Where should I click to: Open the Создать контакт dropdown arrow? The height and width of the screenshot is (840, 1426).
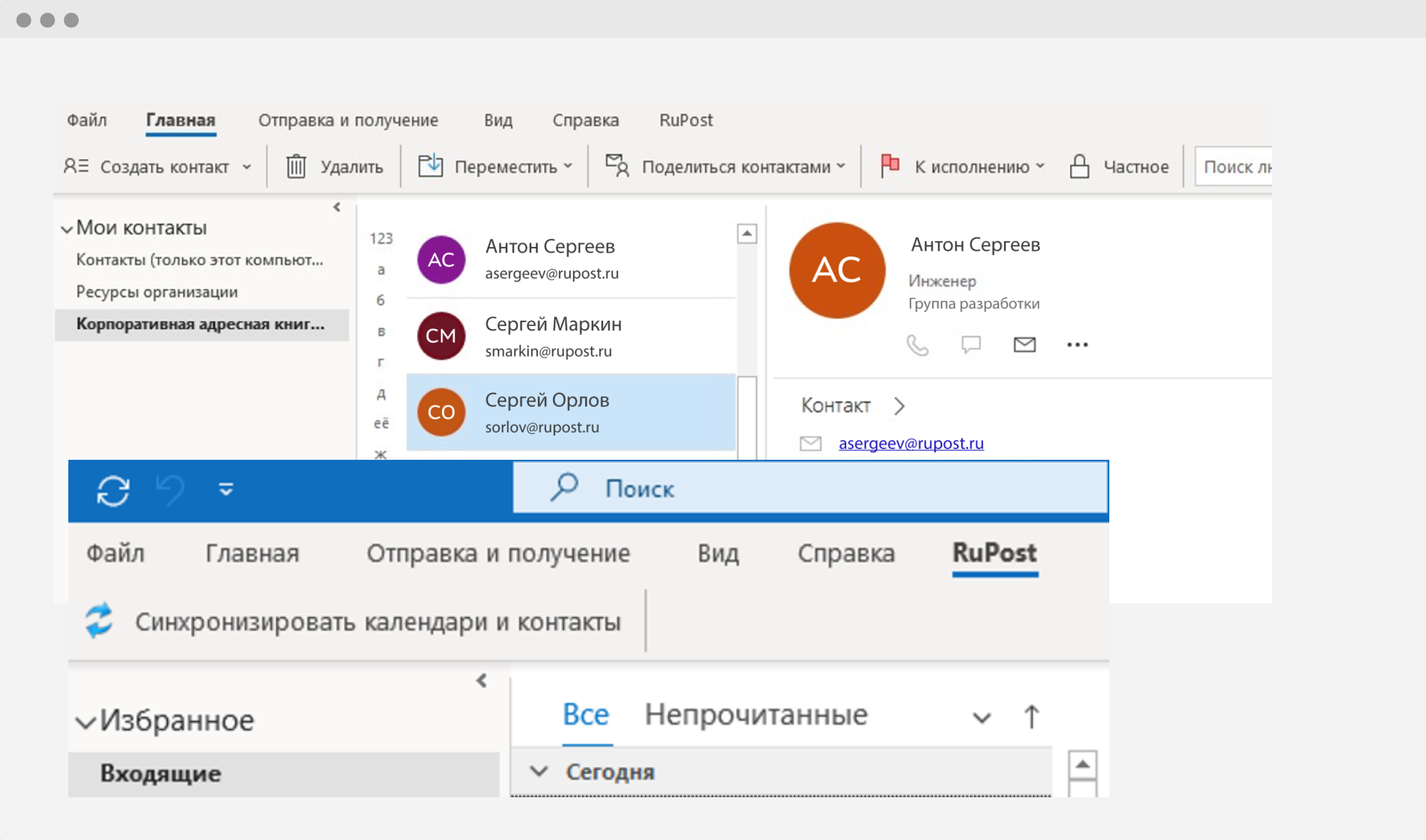(247, 167)
